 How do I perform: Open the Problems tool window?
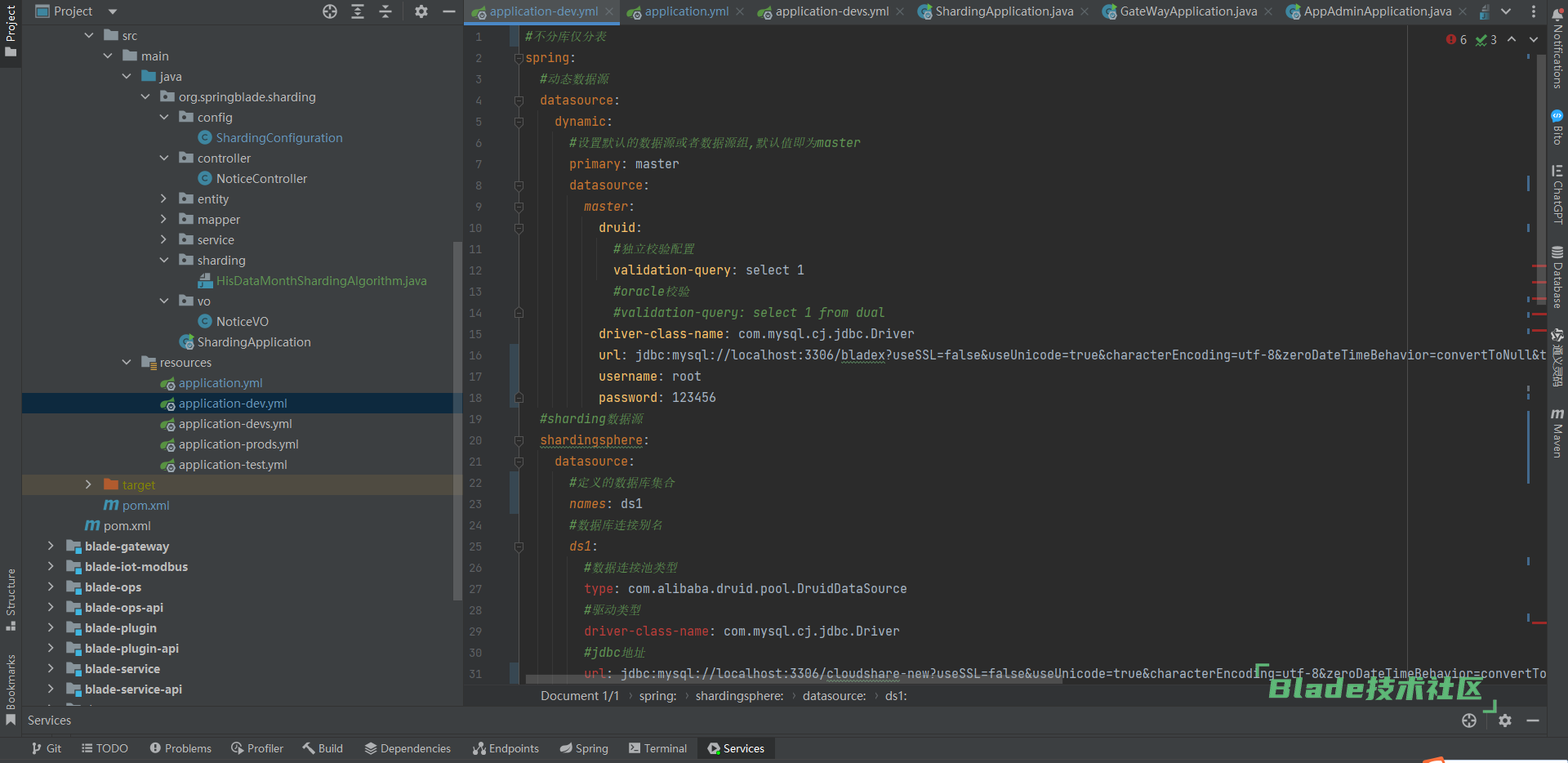[x=180, y=748]
